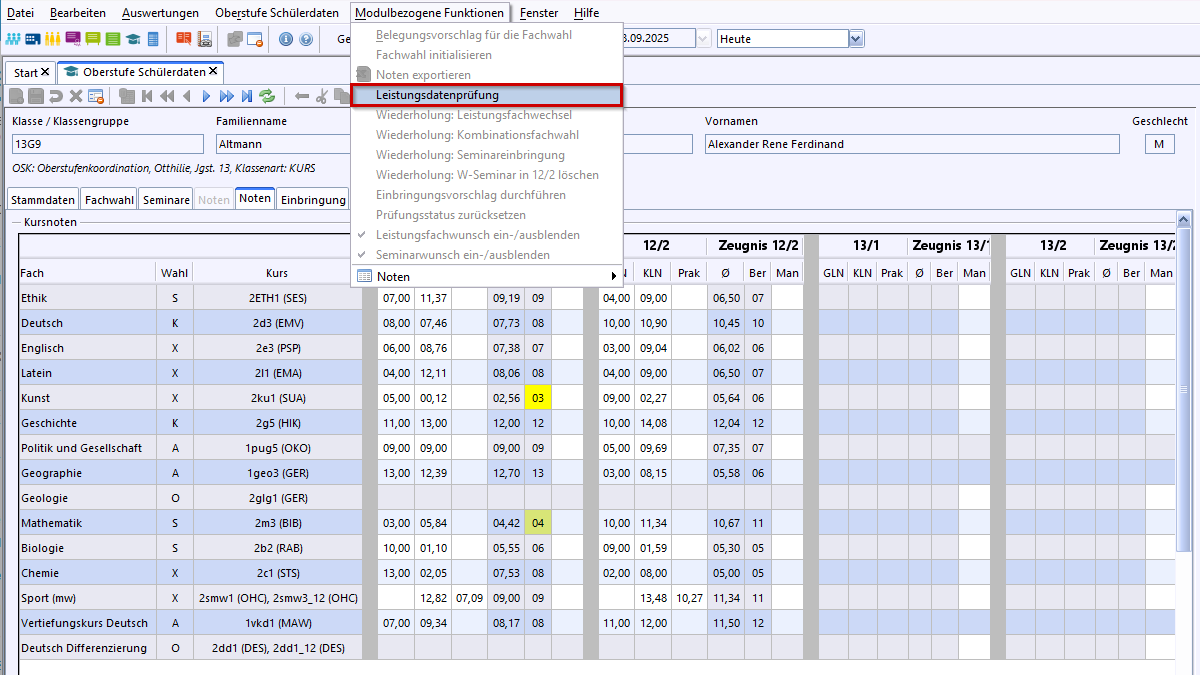Open the Heute dropdown arrow
This screenshot has width=1200, height=675.
pyautogui.click(x=855, y=39)
